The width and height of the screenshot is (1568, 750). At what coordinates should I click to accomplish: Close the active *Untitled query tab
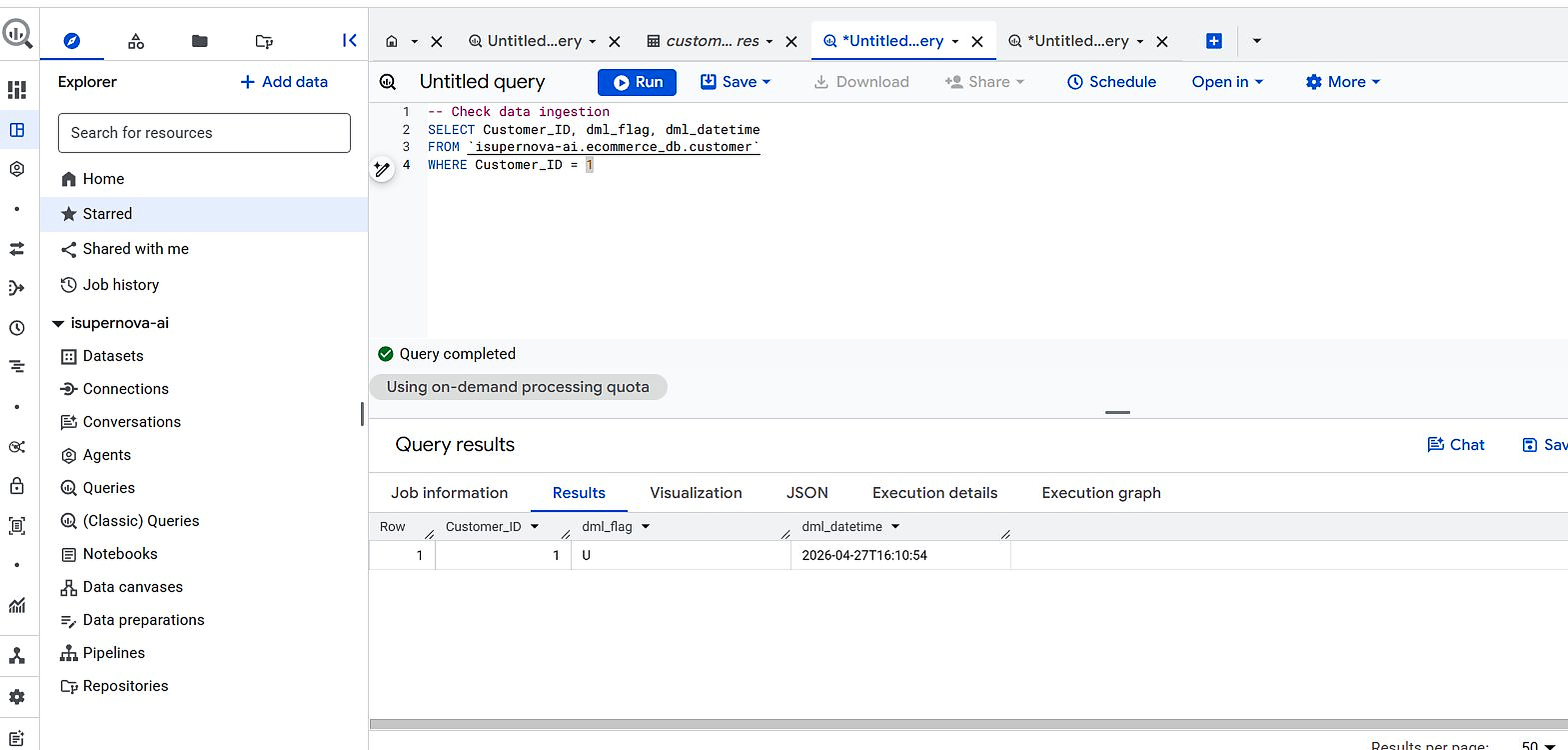(x=977, y=41)
